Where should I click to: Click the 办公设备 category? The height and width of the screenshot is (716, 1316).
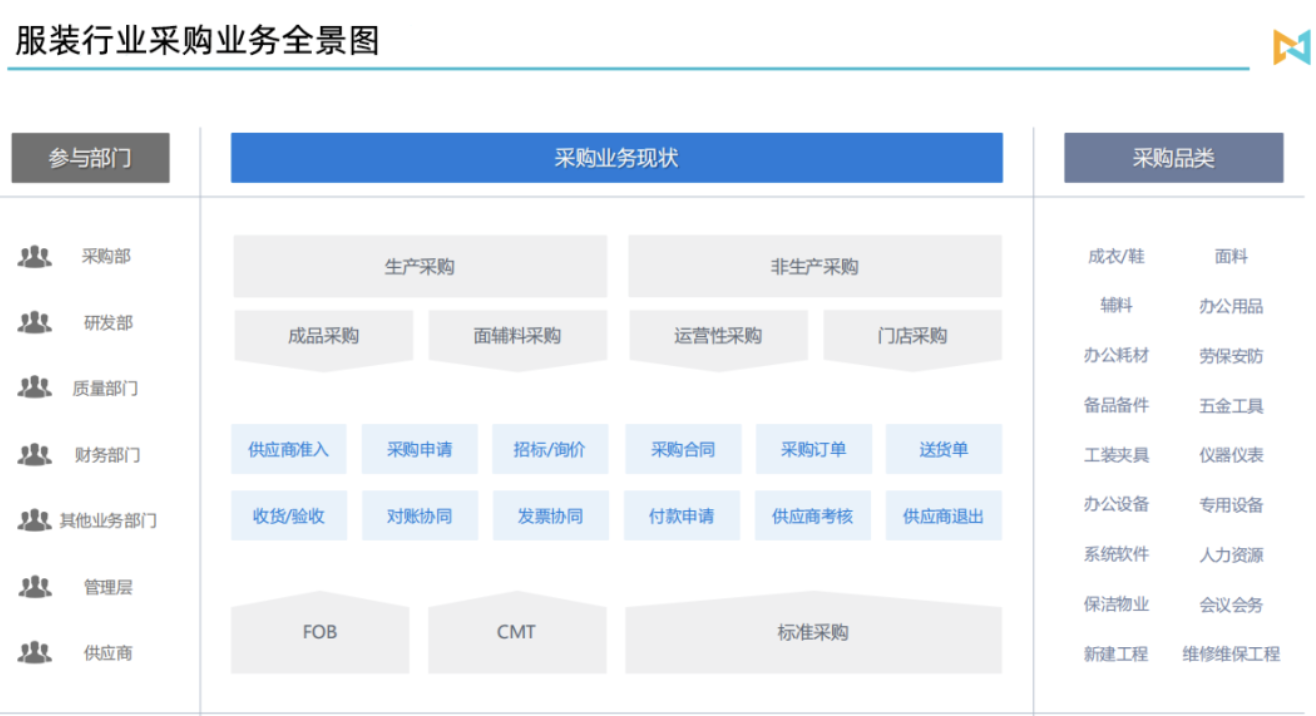pos(1116,504)
